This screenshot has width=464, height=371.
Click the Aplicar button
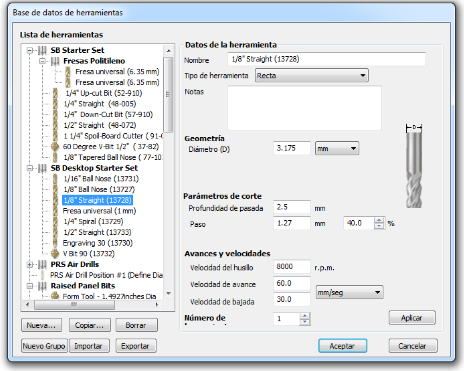coord(412,318)
